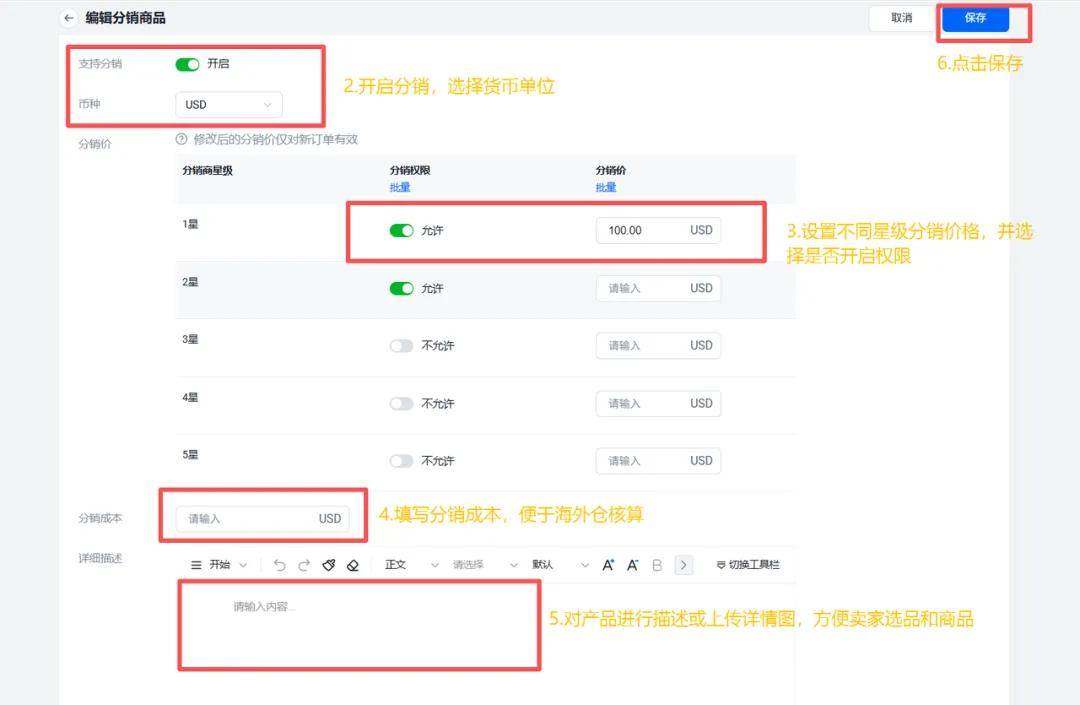1080x705 pixels.
Task: Click the blue 保存 button
Action: coord(974,18)
